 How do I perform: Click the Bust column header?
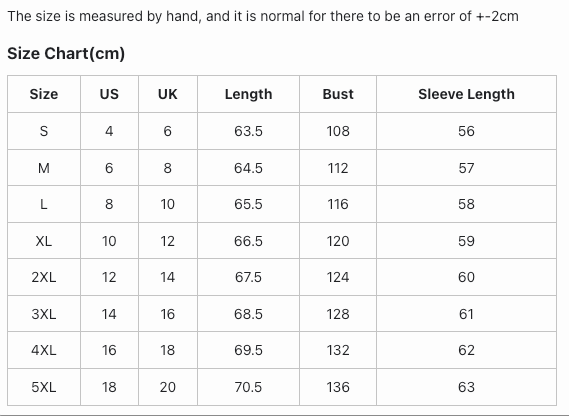[x=338, y=94]
